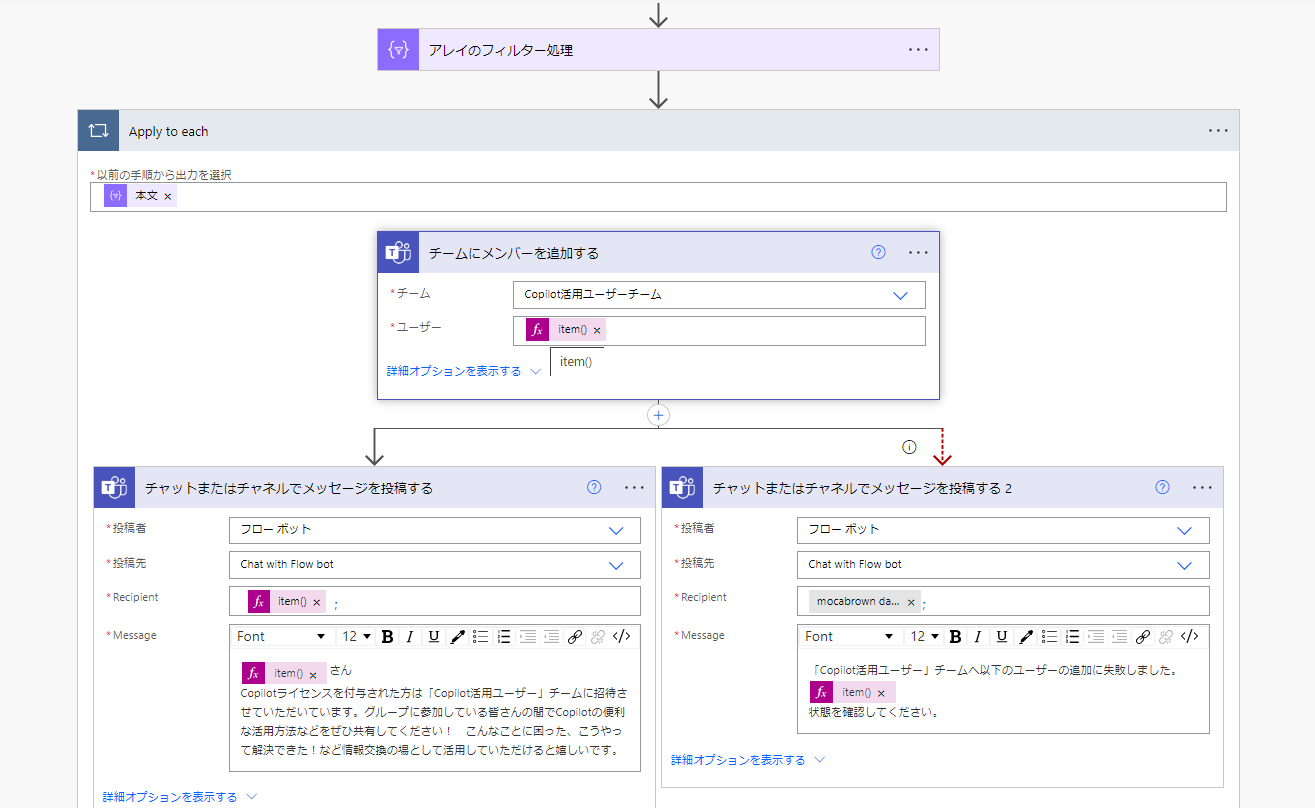Open Font dropdown in right message editor
1315x808 pixels.
click(x=849, y=636)
